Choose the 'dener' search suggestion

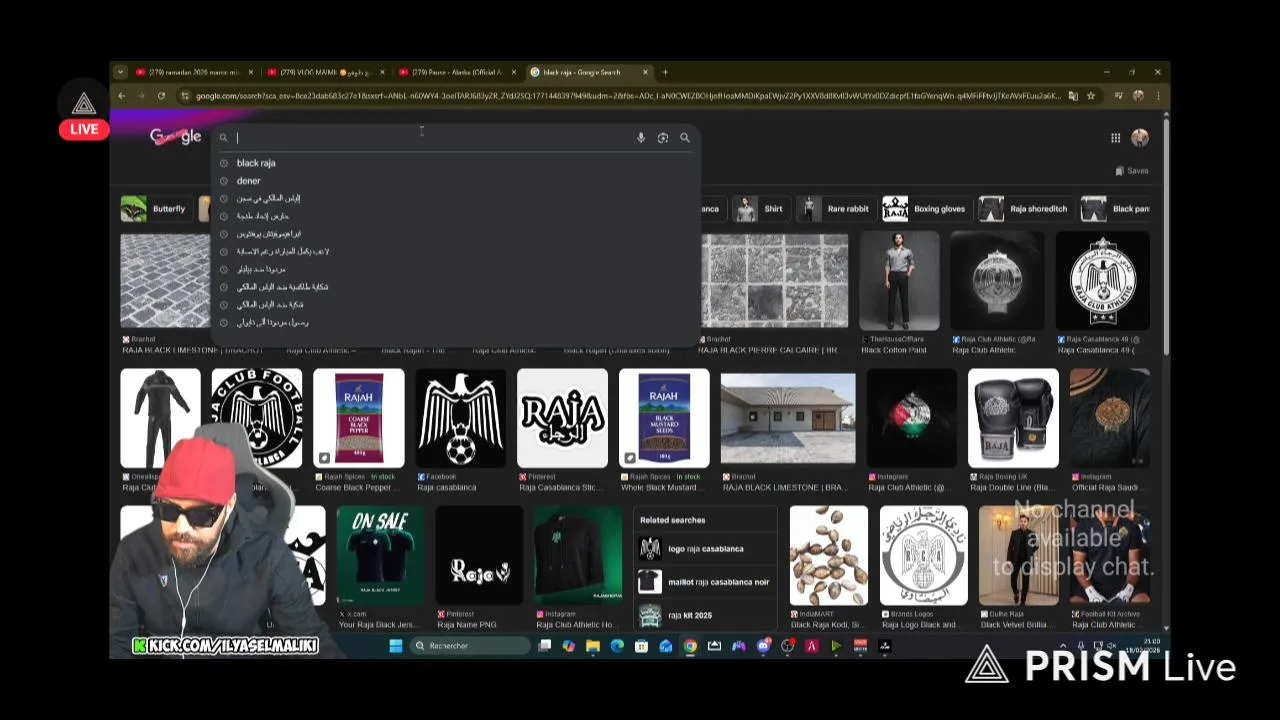pos(248,181)
